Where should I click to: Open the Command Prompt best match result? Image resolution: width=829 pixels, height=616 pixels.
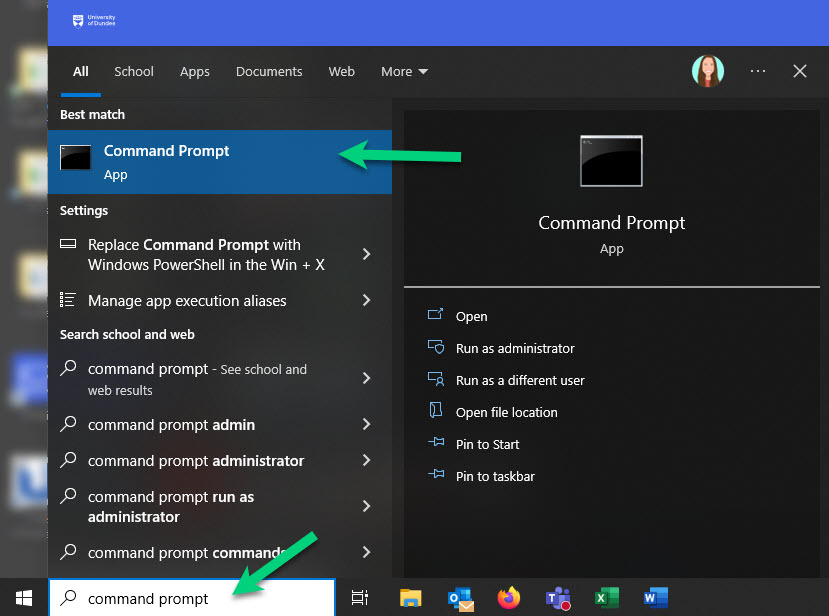[x=220, y=162]
